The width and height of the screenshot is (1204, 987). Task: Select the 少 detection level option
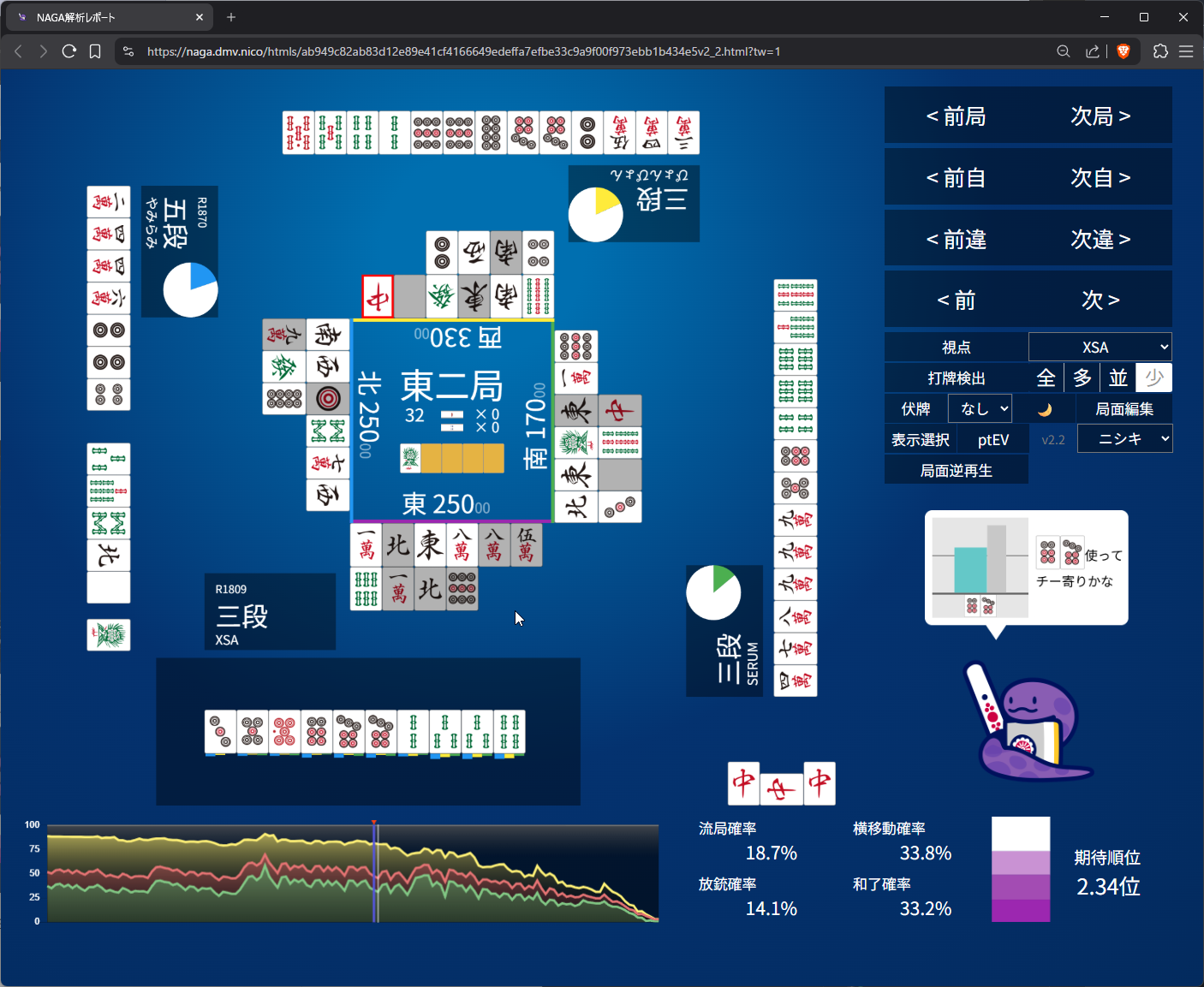pos(1154,378)
